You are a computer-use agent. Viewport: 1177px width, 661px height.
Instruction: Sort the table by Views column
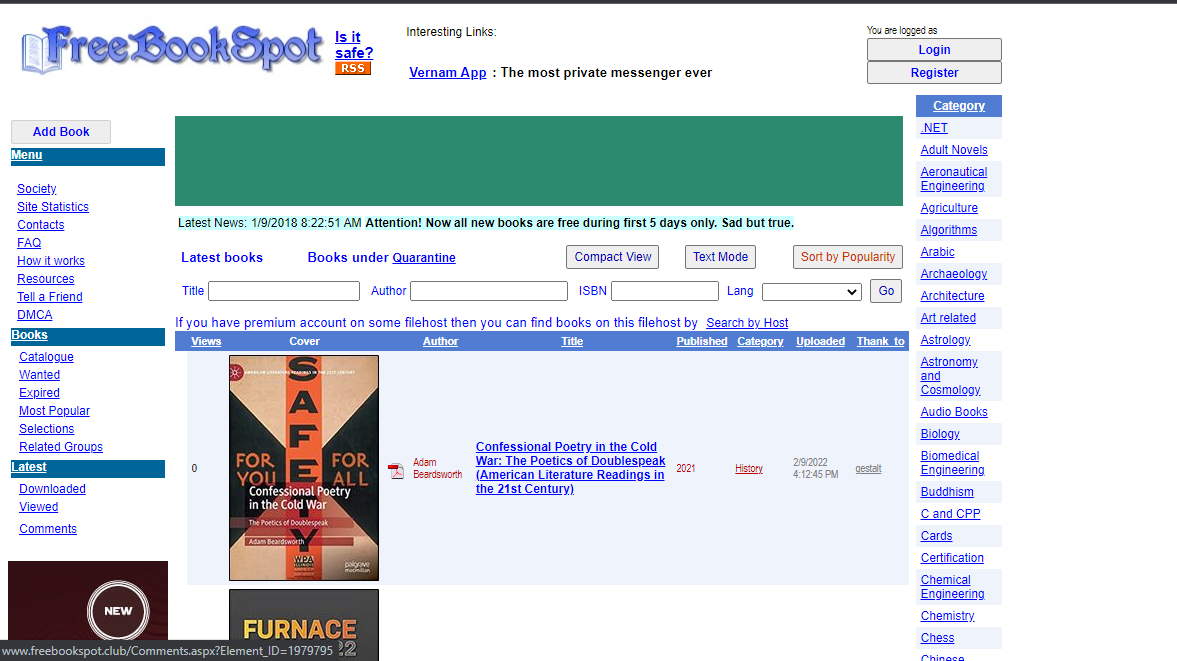tap(206, 341)
